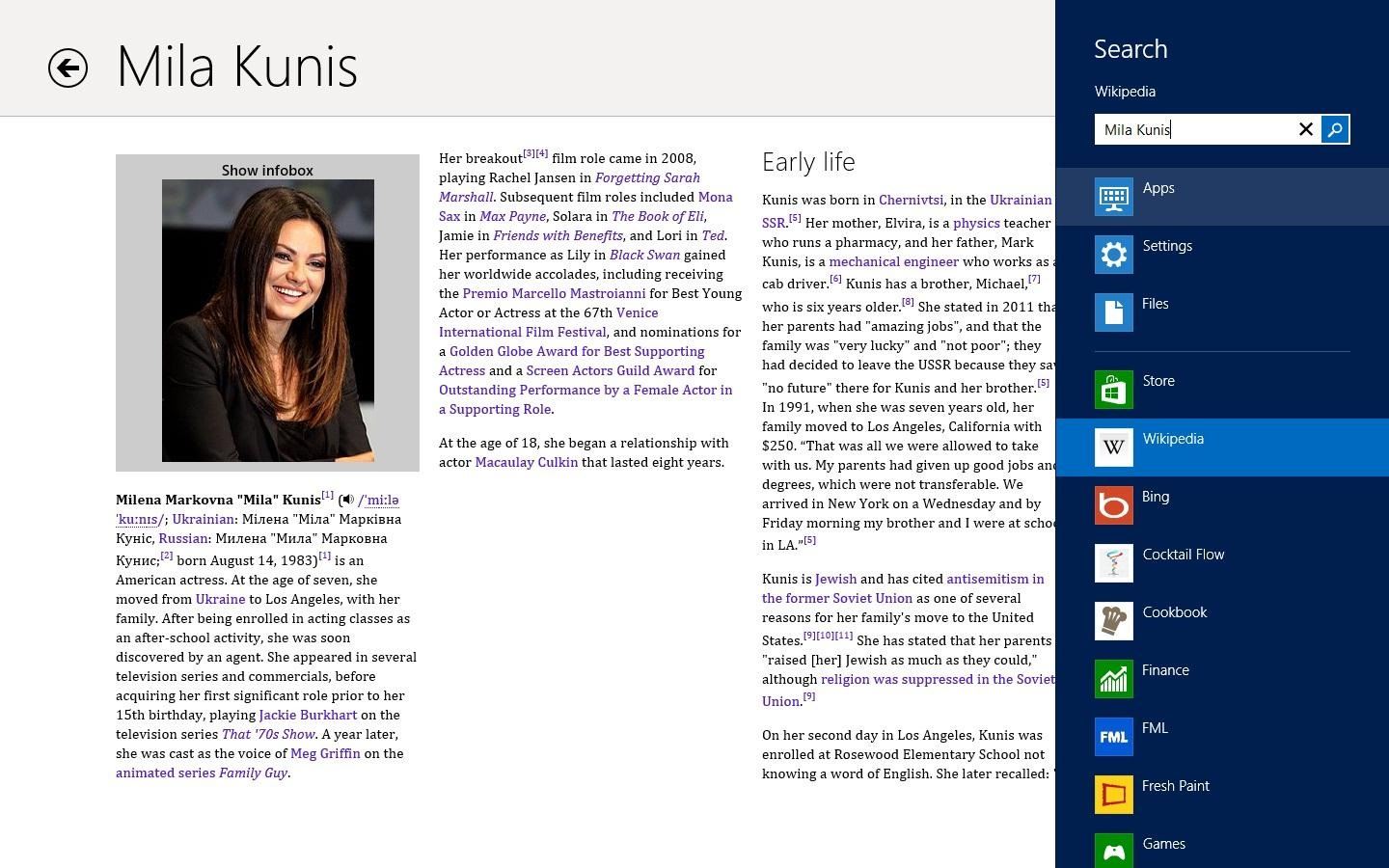Open the Ted film link
1389x868 pixels.
click(x=713, y=235)
